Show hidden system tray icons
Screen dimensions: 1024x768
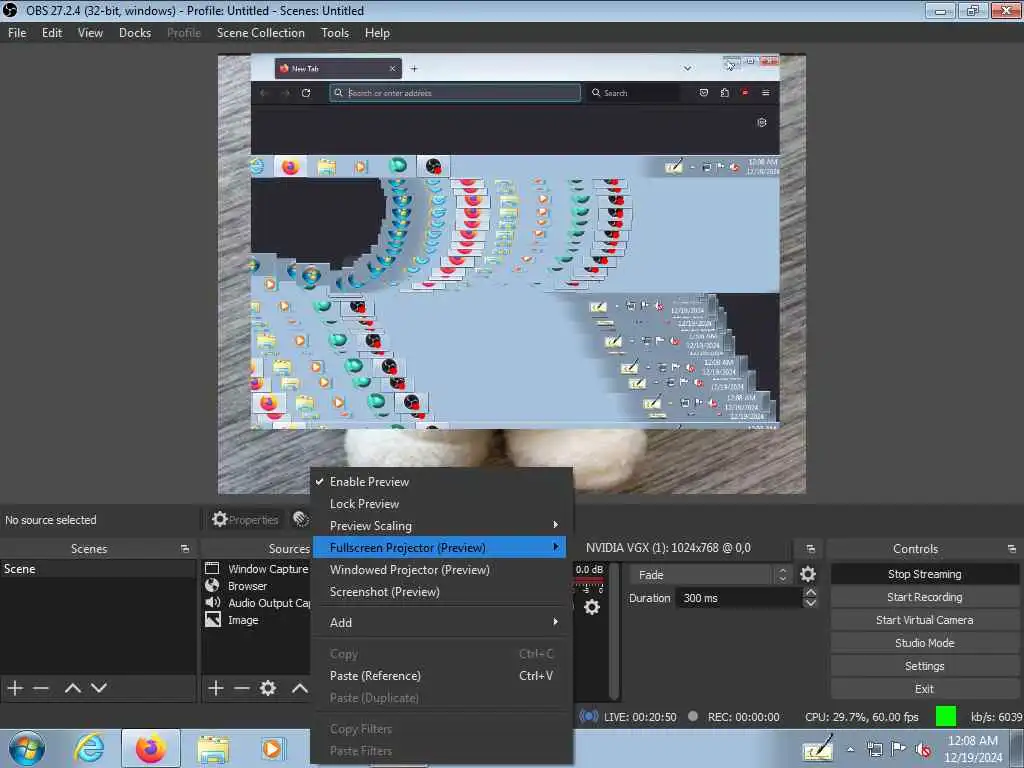[850, 750]
